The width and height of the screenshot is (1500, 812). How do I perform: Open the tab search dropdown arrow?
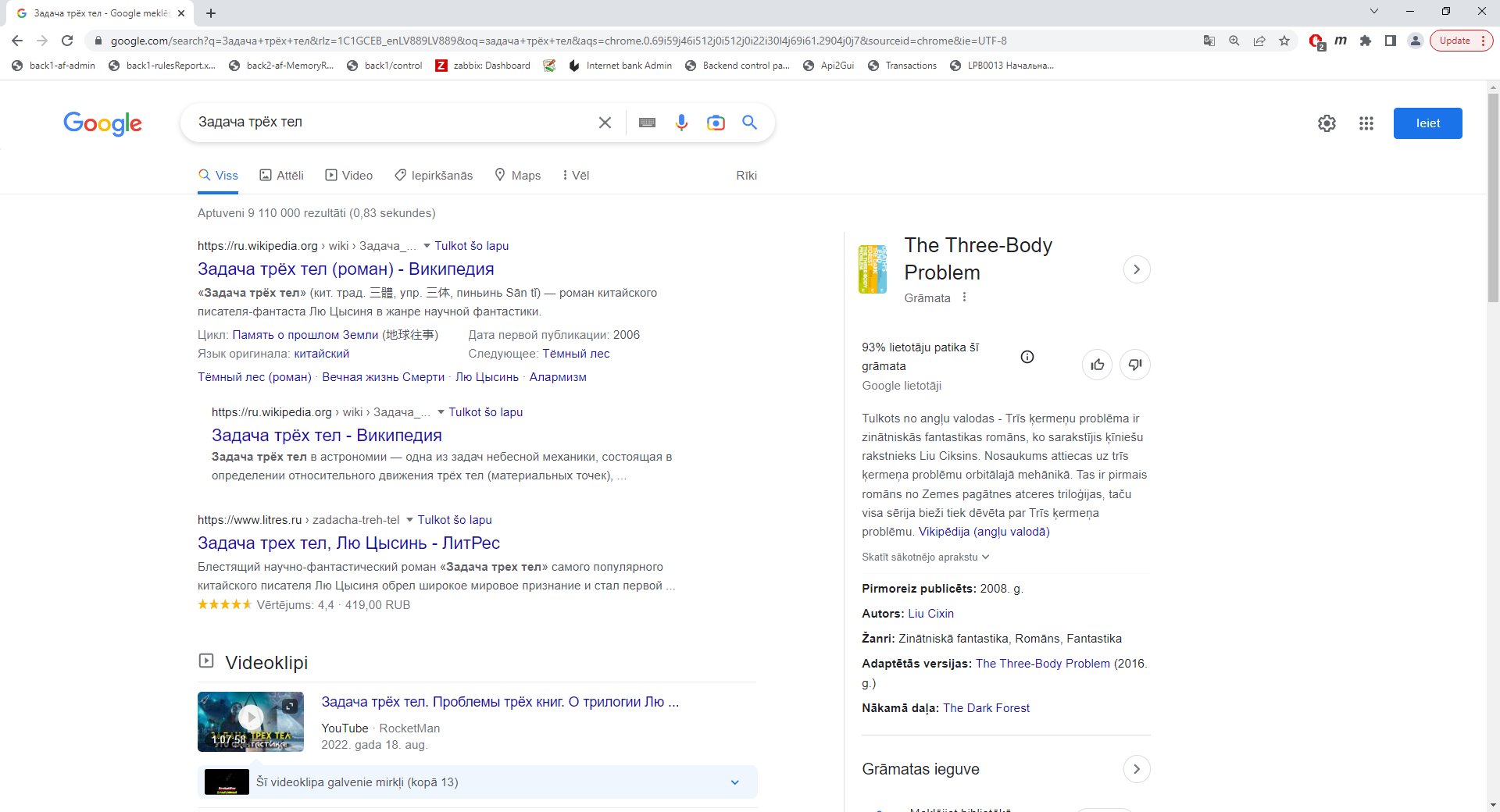pyautogui.click(x=1373, y=12)
